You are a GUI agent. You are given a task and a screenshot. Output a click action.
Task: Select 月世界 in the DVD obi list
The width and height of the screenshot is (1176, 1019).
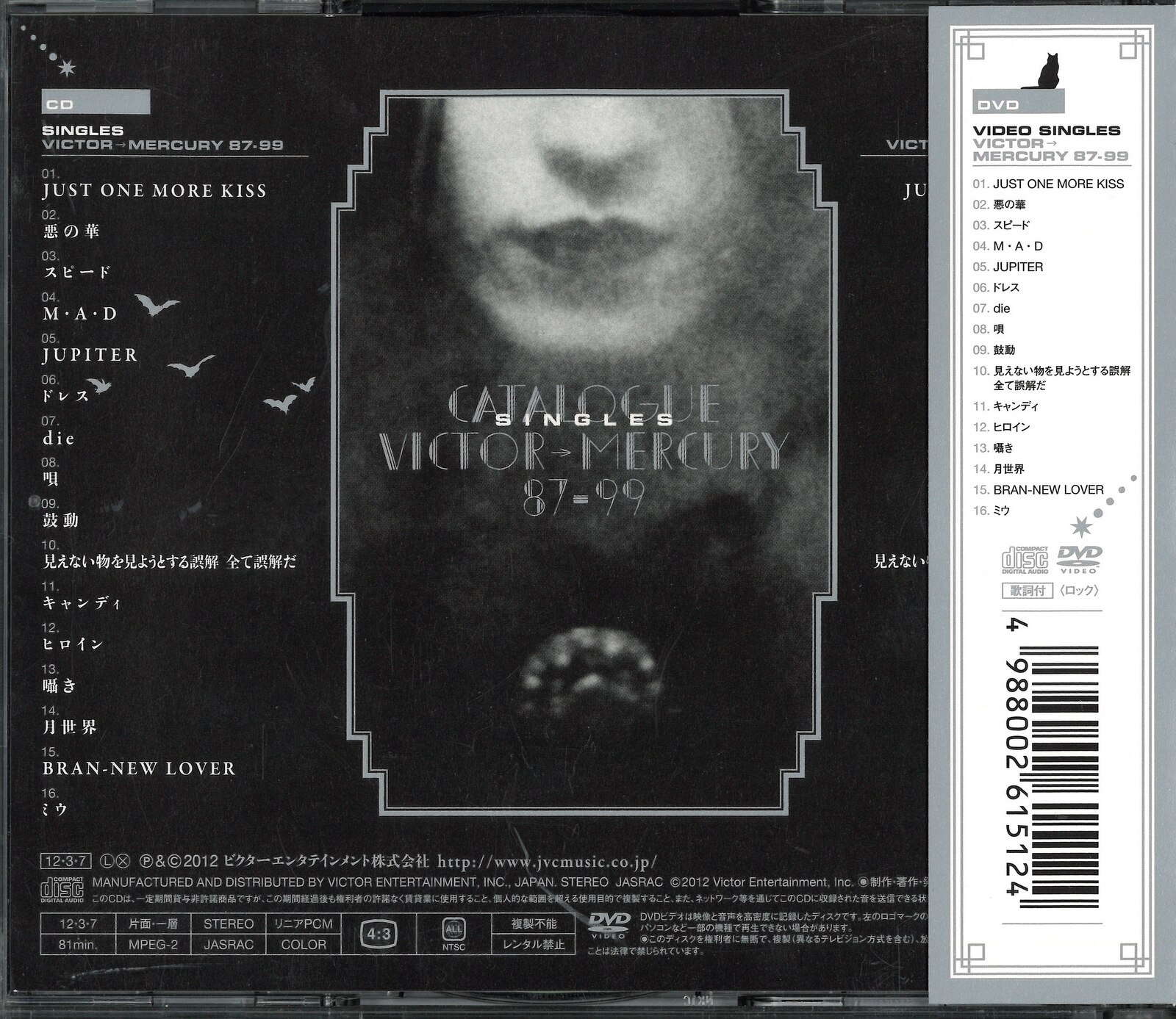(1008, 469)
